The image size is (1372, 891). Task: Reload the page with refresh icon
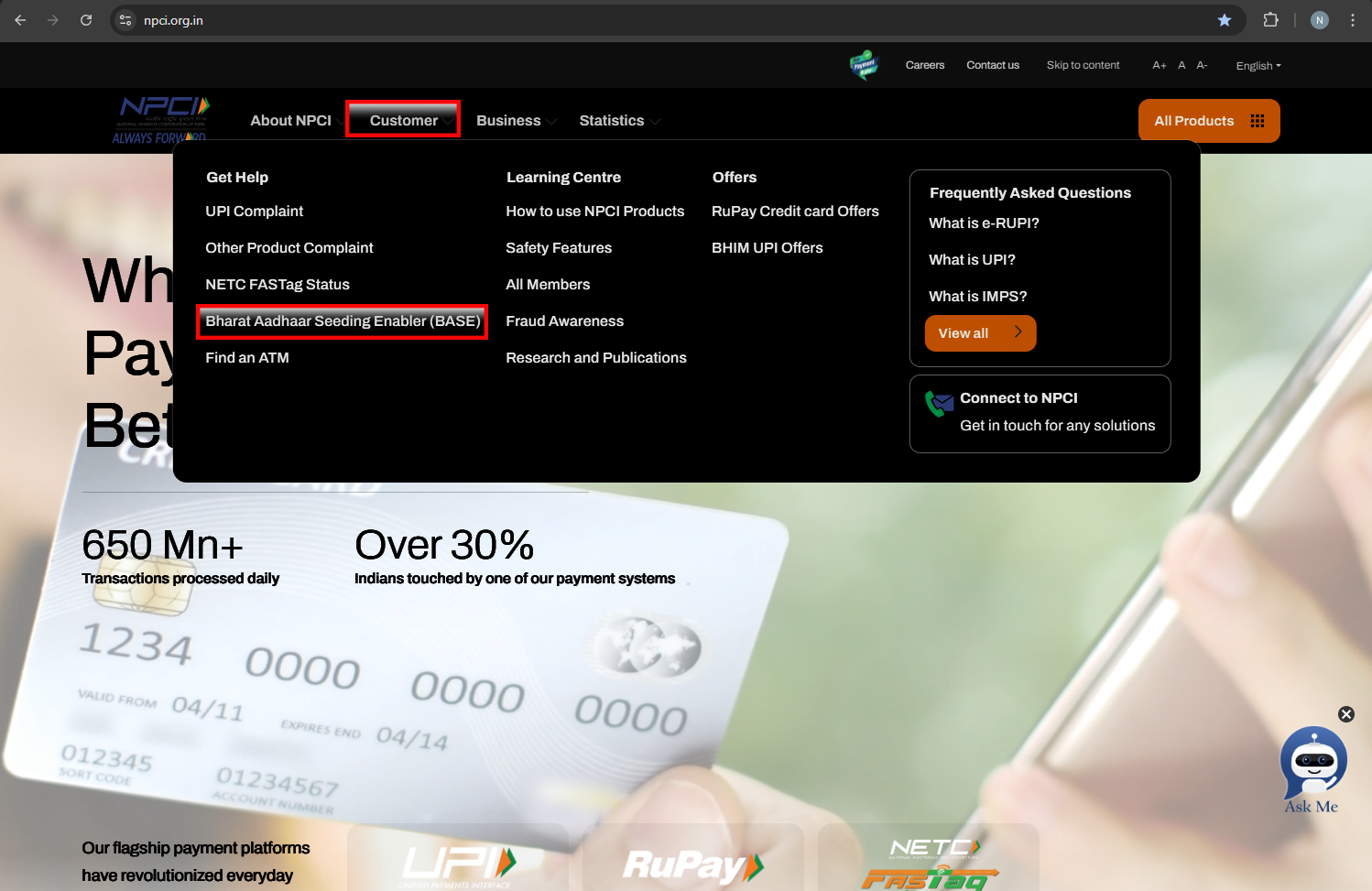click(86, 20)
